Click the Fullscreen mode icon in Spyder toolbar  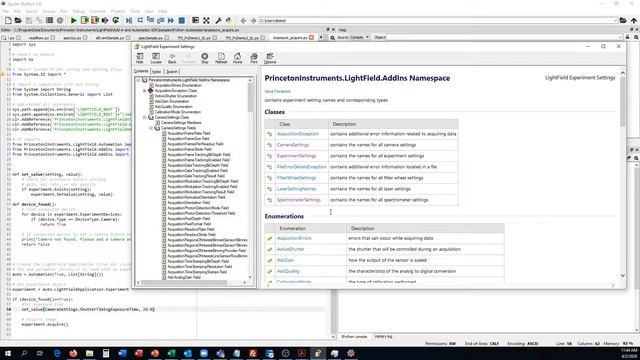coord(207,20)
